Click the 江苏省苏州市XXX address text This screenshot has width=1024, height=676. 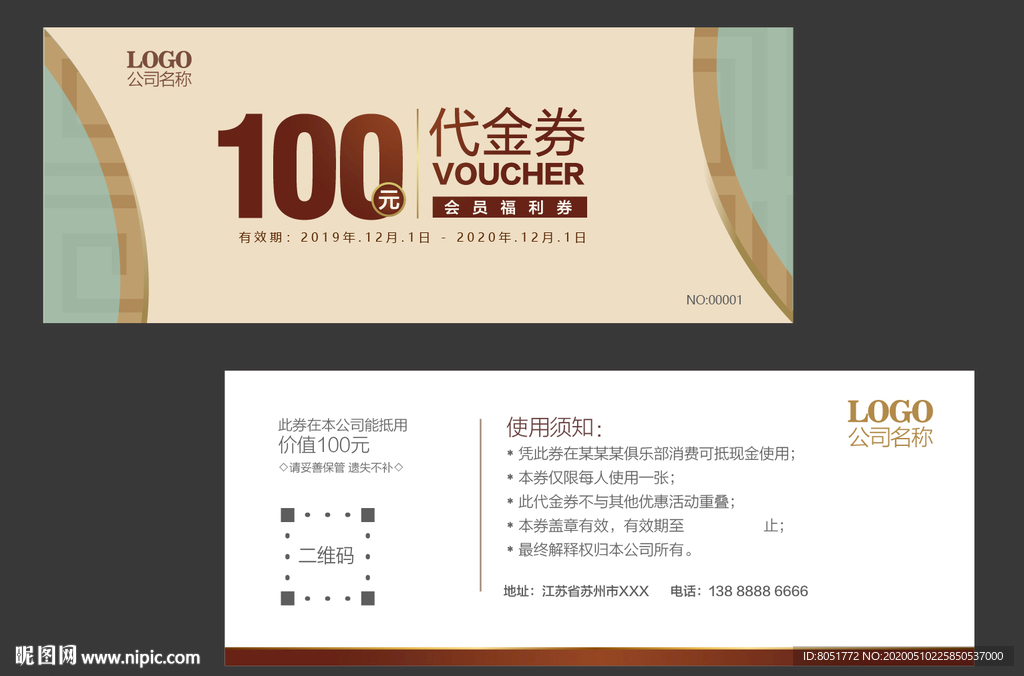595,591
